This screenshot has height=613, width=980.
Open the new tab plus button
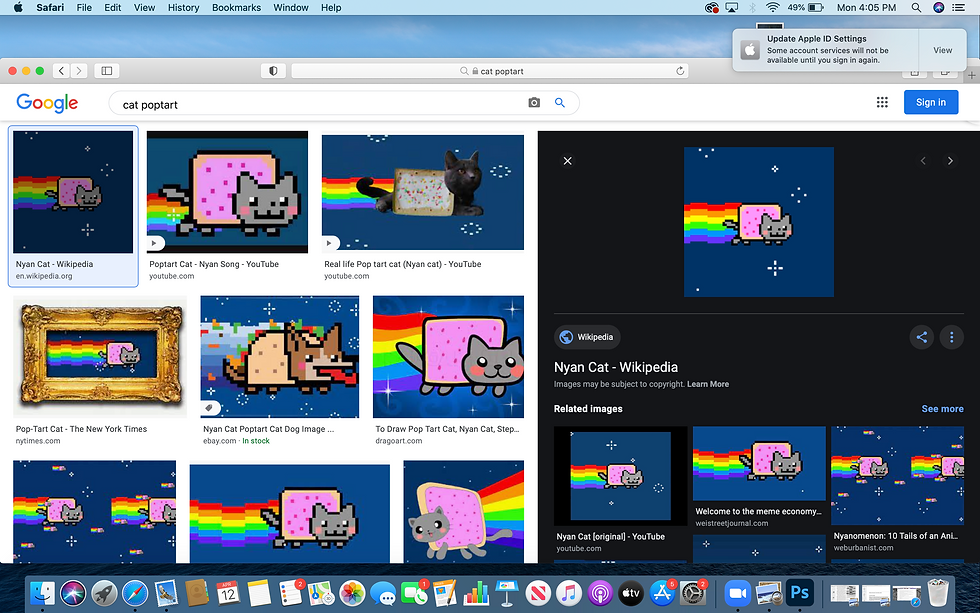point(971,75)
